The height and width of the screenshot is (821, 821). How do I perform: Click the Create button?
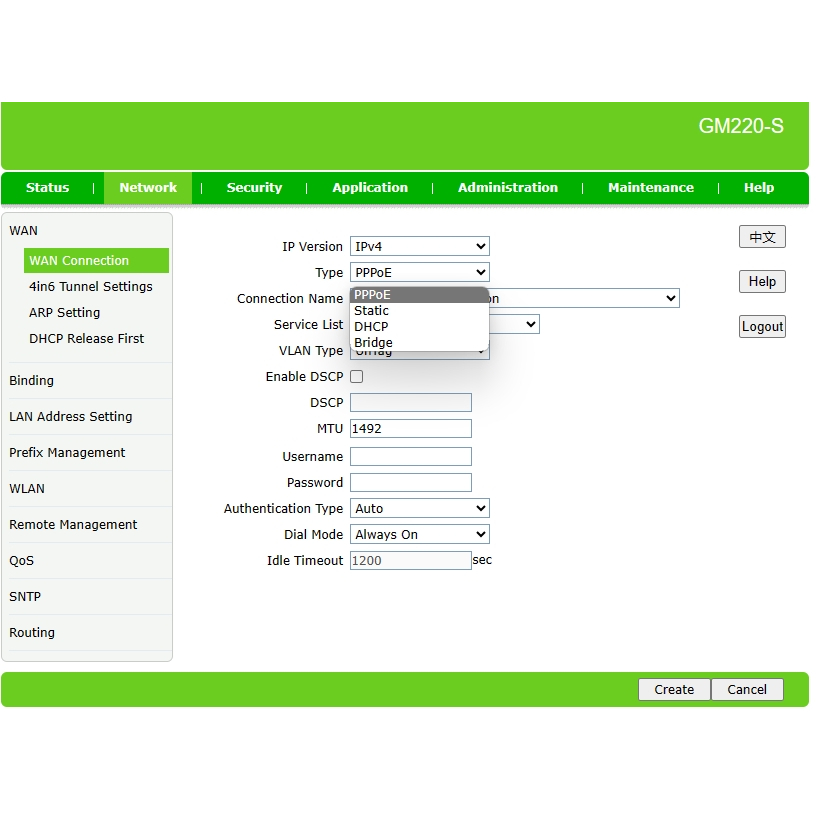click(x=674, y=690)
